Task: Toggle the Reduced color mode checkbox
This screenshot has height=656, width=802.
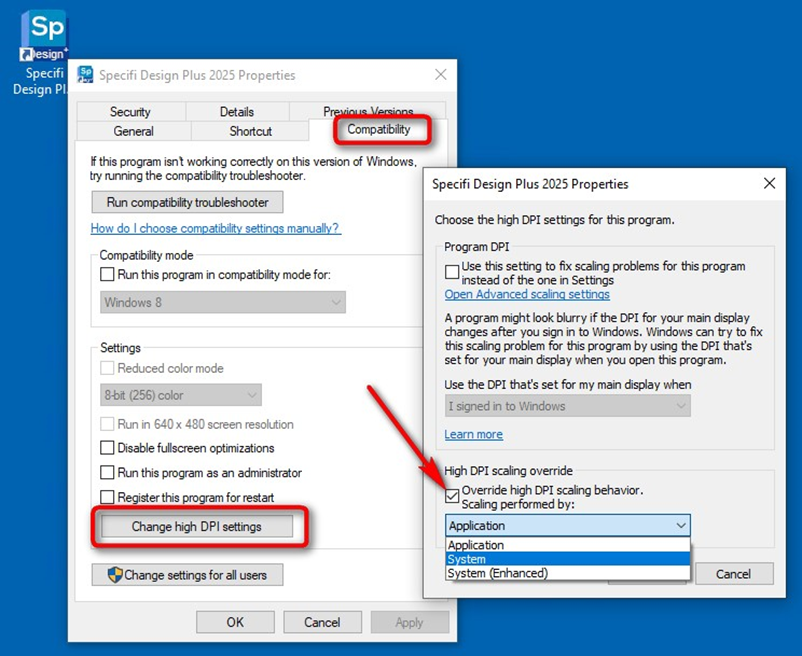Action: pyautogui.click(x=107, y=368)
